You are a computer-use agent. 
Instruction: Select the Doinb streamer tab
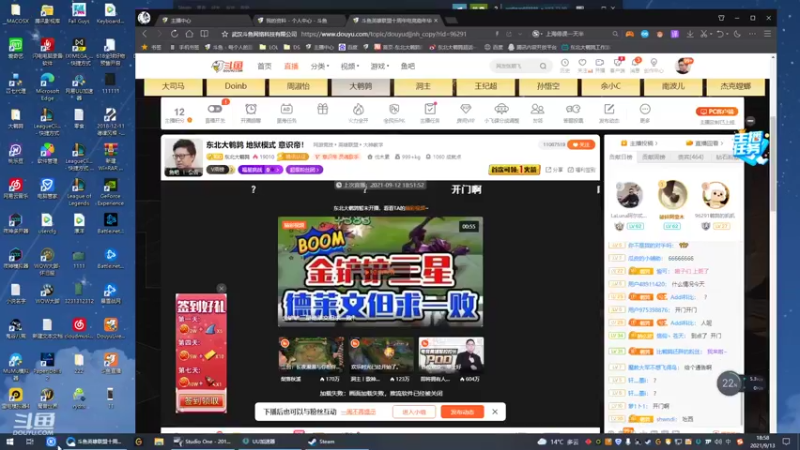(236, 86)
